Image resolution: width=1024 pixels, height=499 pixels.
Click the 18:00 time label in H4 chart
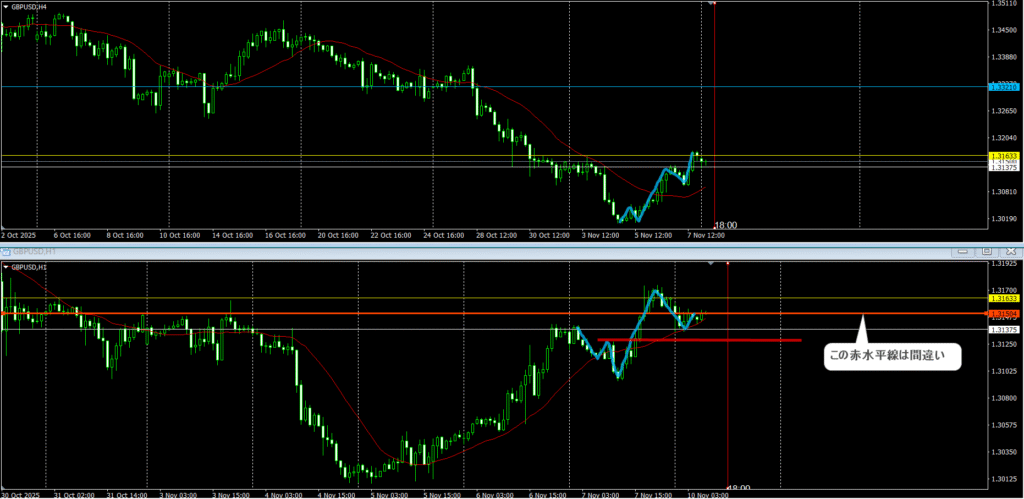click(726, 225)
